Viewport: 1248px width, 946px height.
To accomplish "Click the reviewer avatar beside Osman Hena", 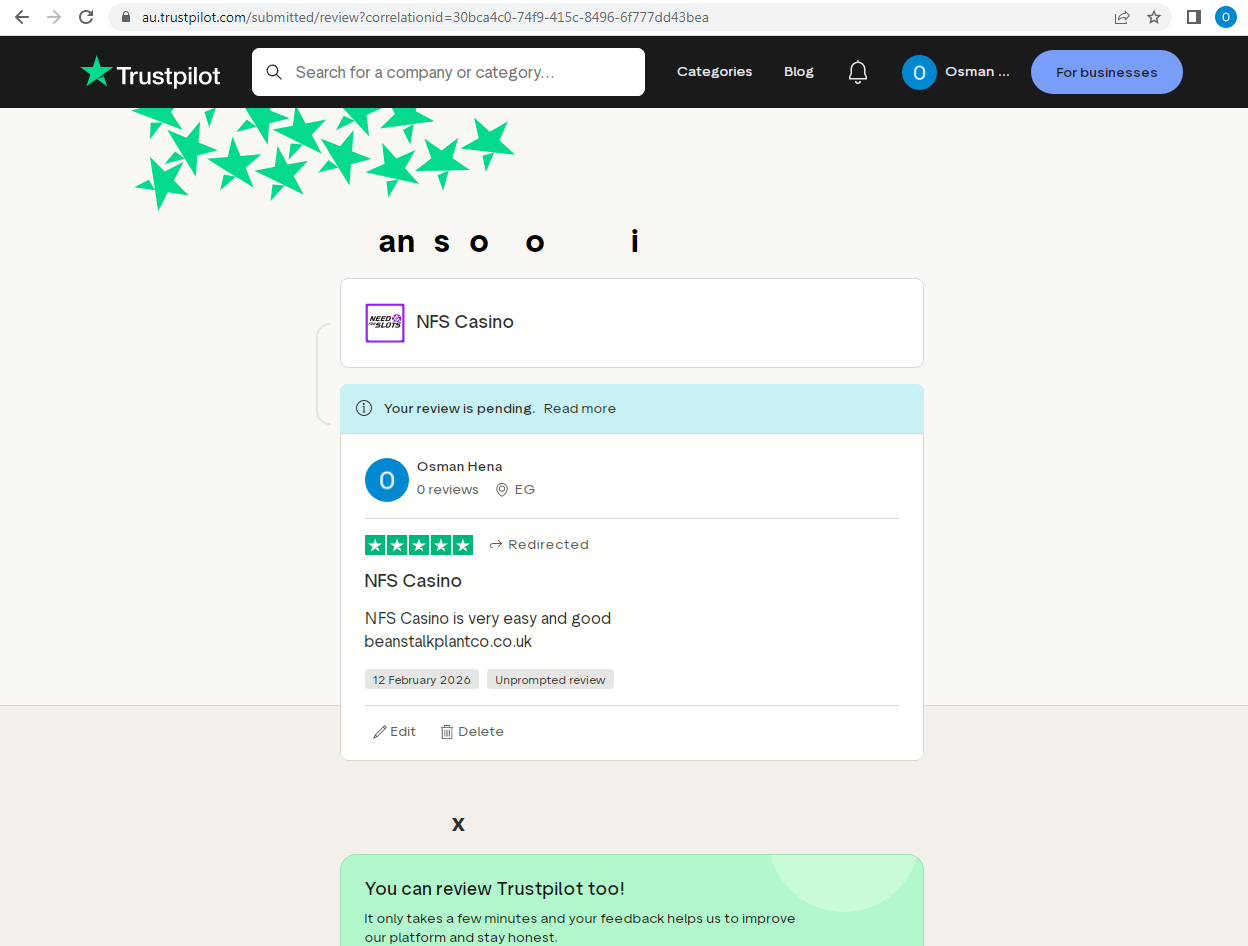I will (387, 480).
